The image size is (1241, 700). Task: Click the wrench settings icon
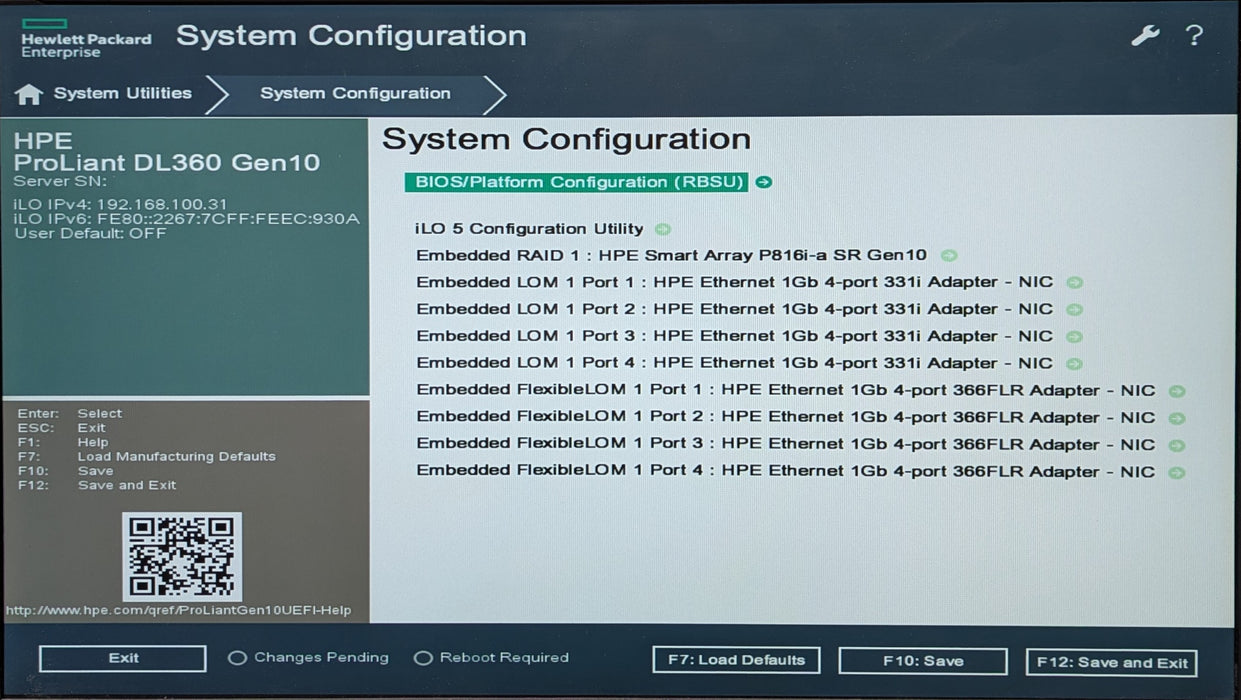1144,36
